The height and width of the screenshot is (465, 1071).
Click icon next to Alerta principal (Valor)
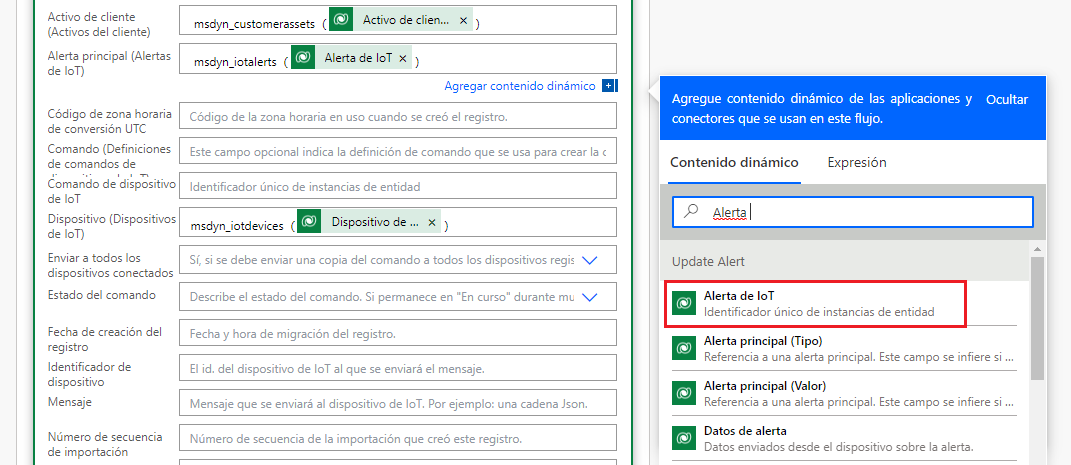click(x=682, y=393)
